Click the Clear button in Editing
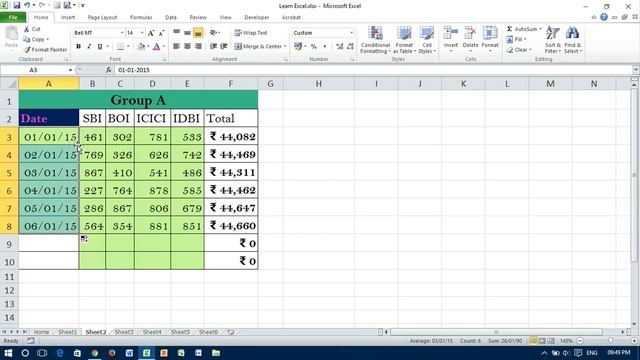This screenshot has height=360, width=640. (519, 50)
